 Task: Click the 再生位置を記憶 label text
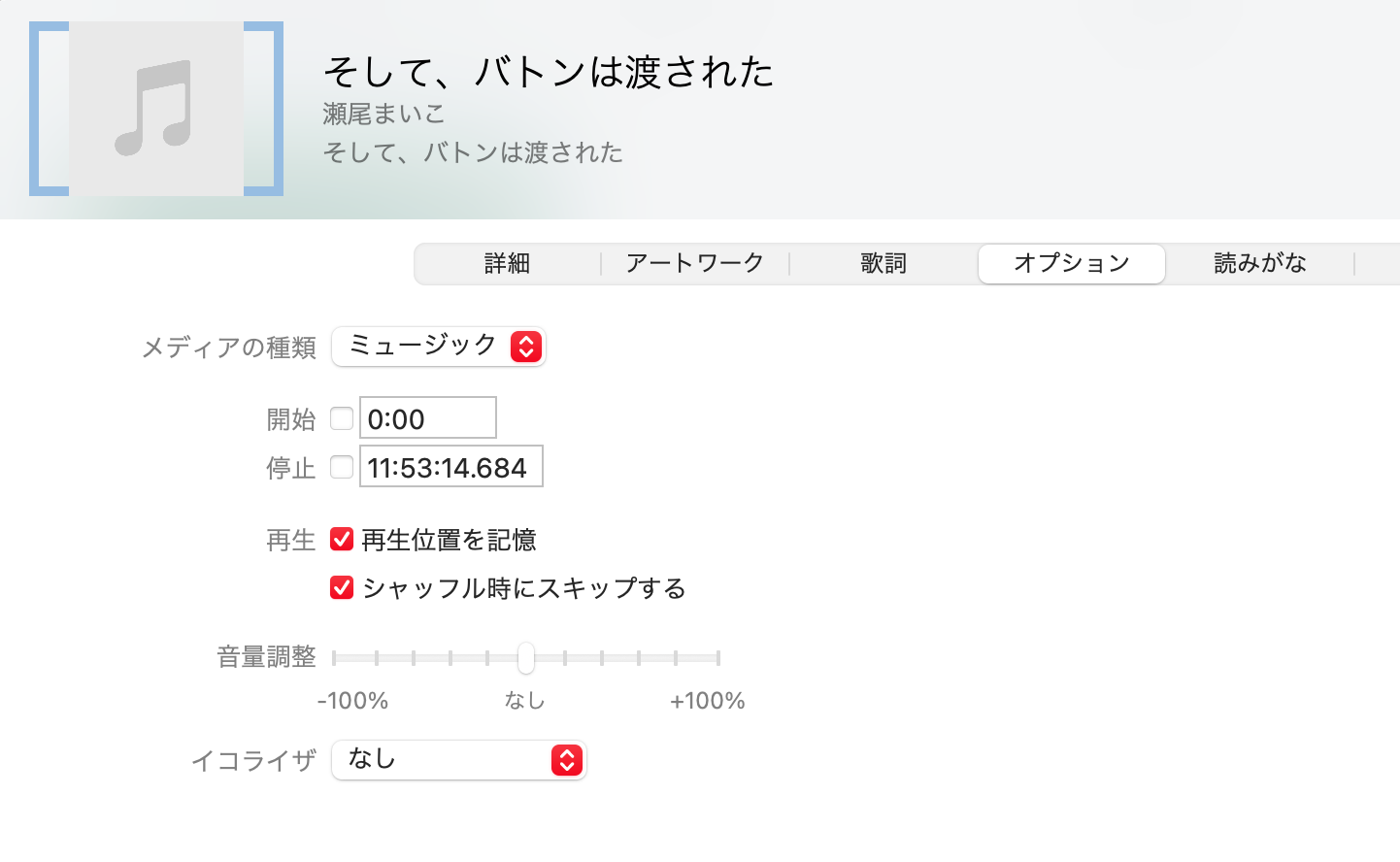449,540
